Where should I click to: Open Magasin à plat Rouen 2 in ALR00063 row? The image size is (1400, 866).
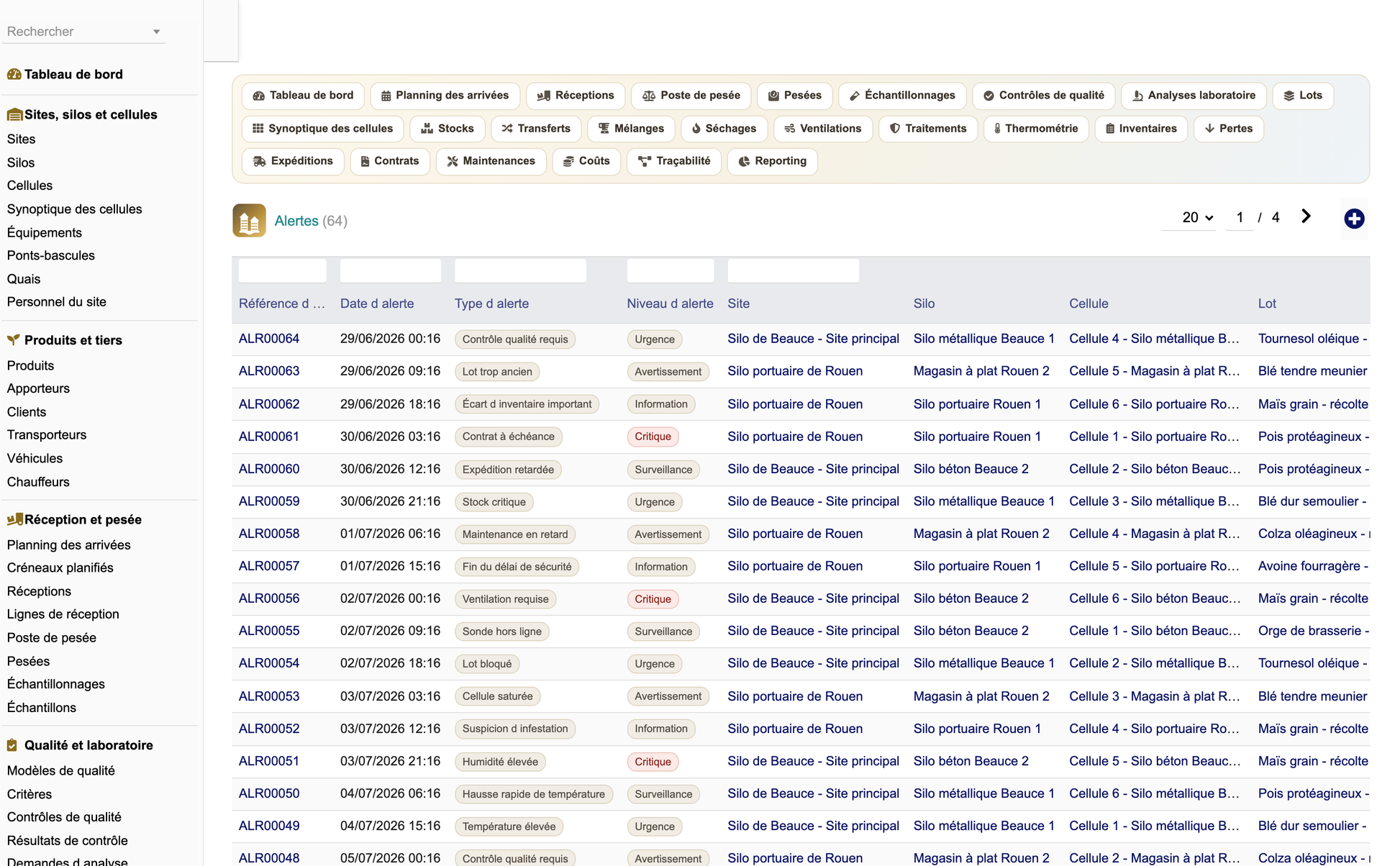point(981,371)
